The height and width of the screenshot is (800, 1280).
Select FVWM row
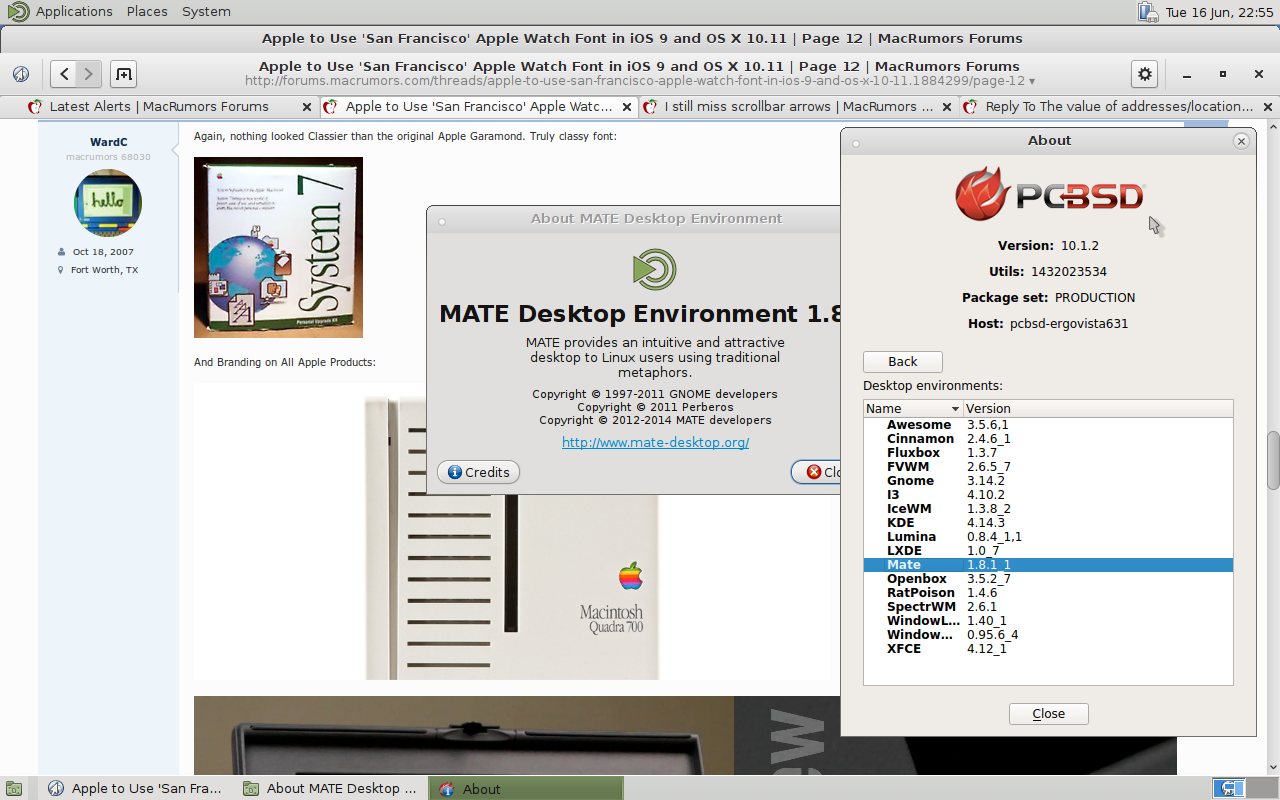pyautogui.click(x=1048, y=467)
